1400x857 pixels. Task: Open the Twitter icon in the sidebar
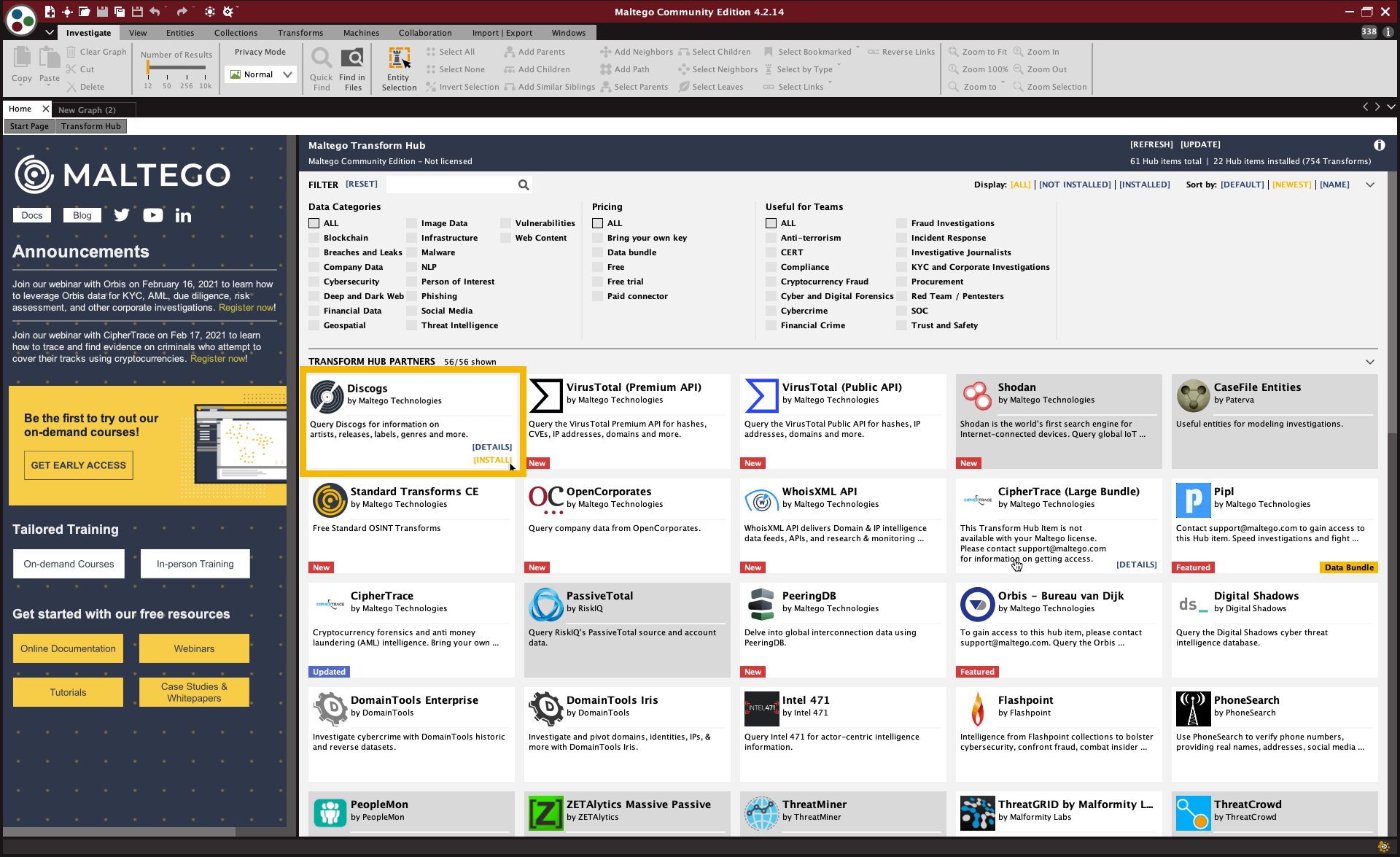(x=122, y=215)
